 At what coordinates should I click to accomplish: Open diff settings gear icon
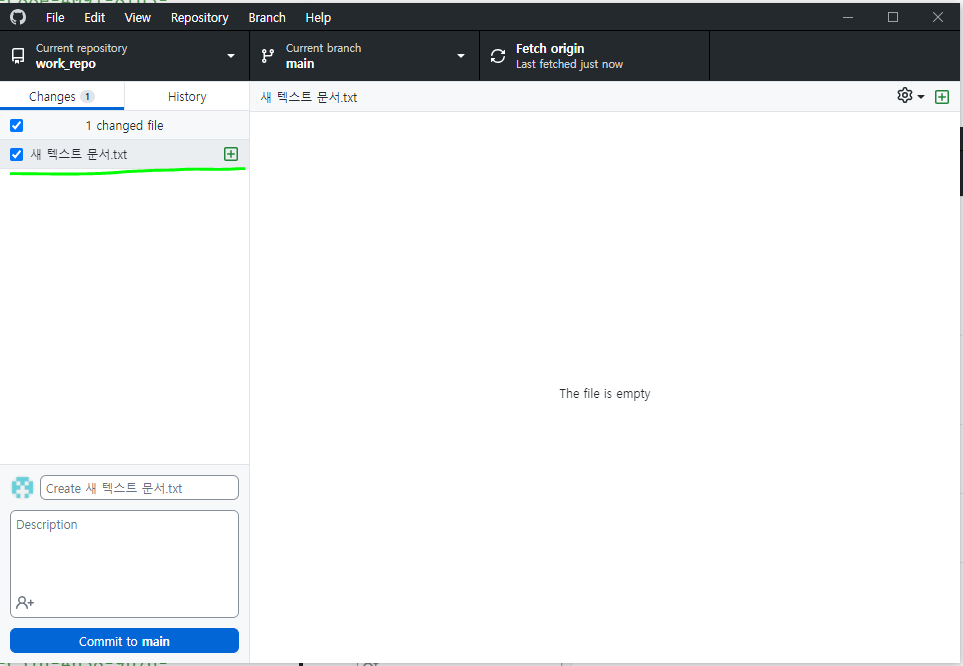(905, 95)
